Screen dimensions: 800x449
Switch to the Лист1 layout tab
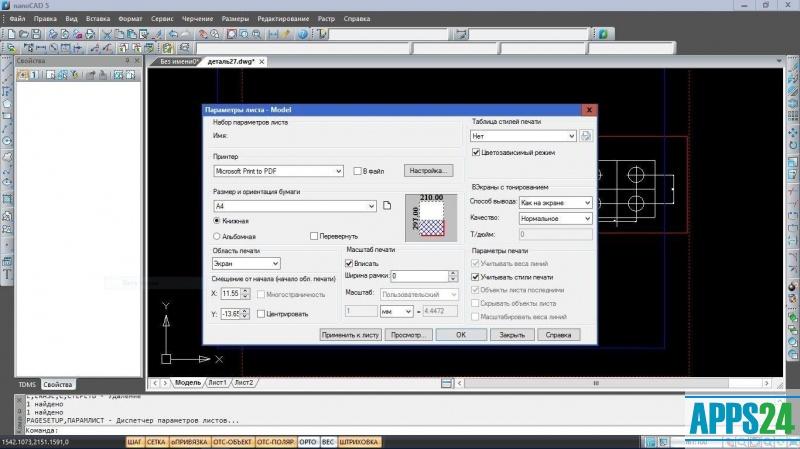tap(216, 382)
